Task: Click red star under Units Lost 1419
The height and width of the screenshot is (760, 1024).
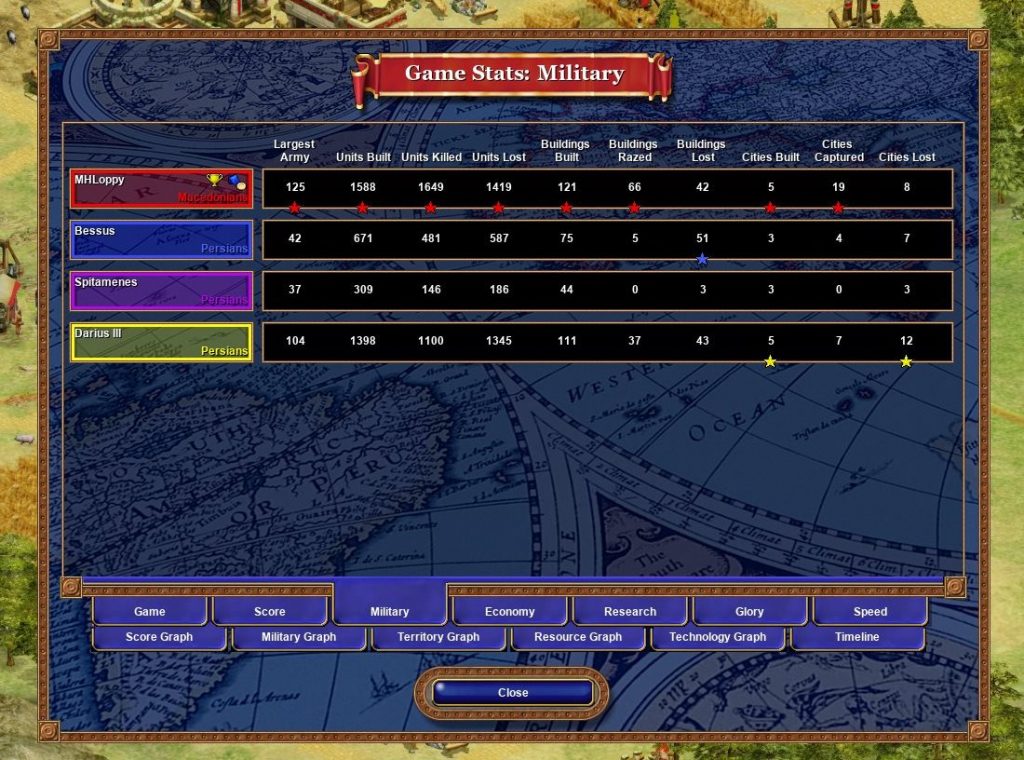Action: (x=498, y=208)
